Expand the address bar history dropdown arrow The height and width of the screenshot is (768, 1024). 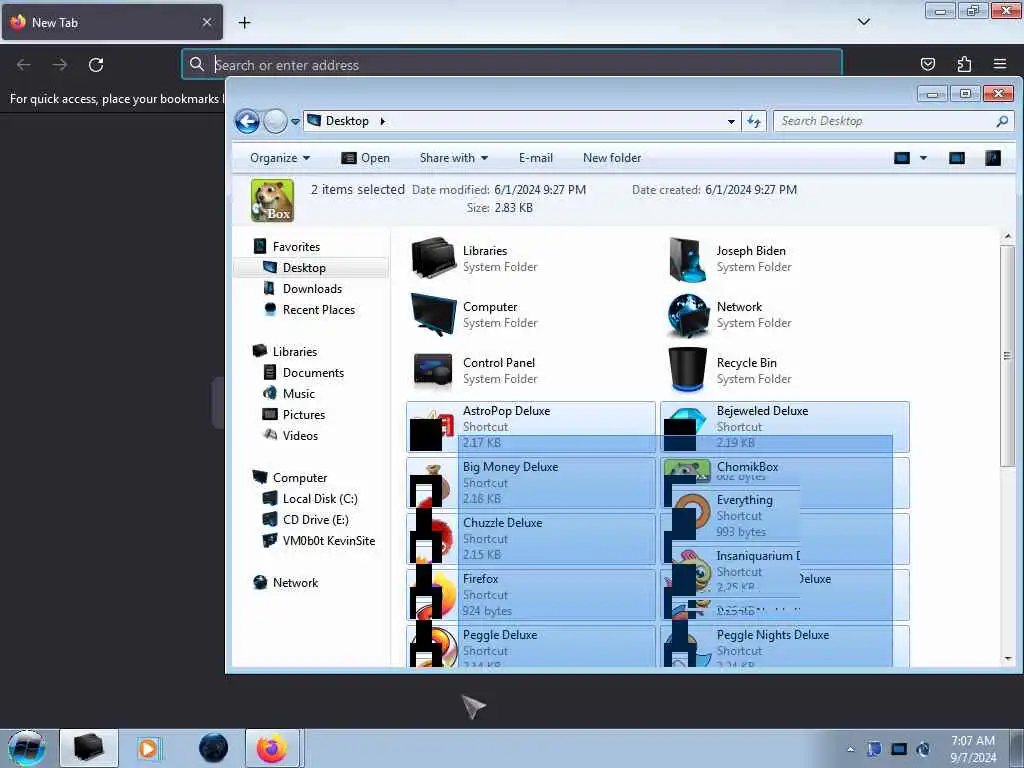click(x=731, y=121)
